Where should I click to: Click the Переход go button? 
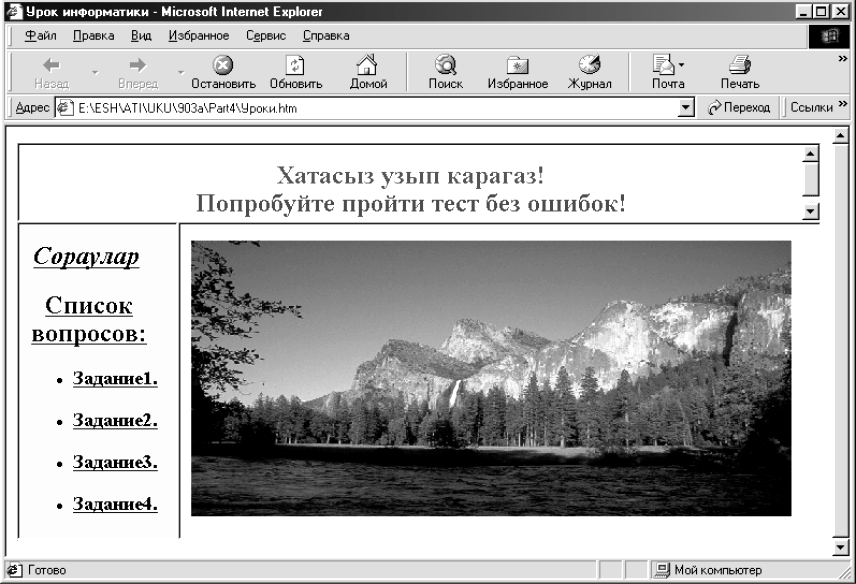tap(739, 108)
